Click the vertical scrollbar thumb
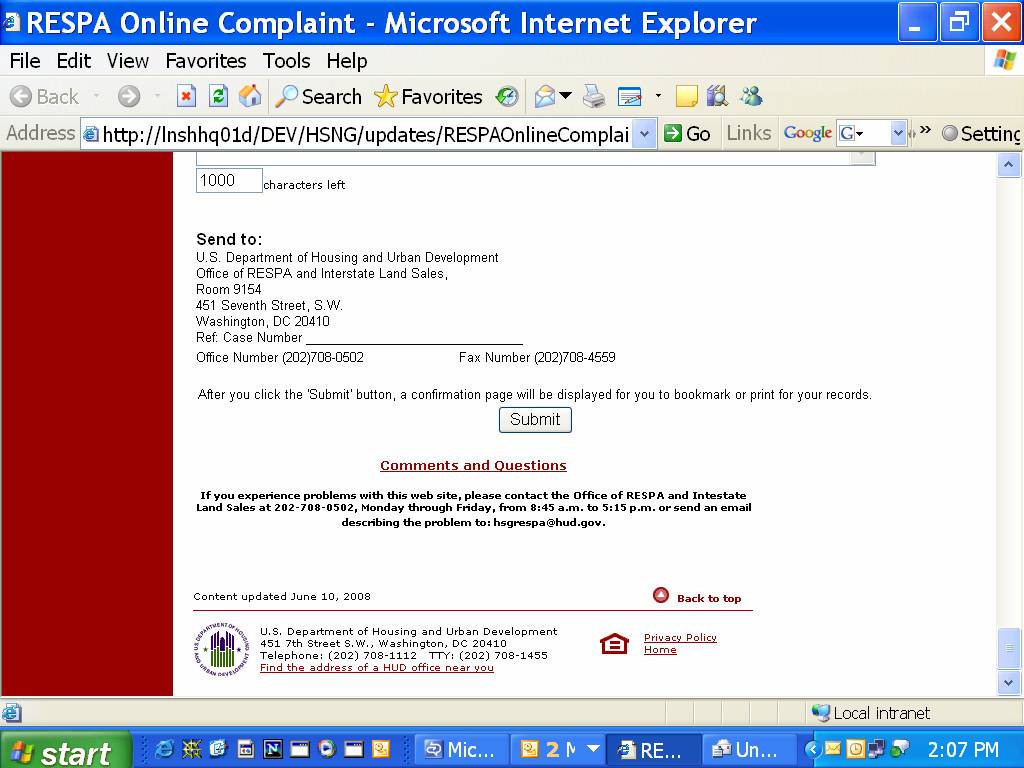Screen dimensions: 1024x768 tap(1008, 648)
